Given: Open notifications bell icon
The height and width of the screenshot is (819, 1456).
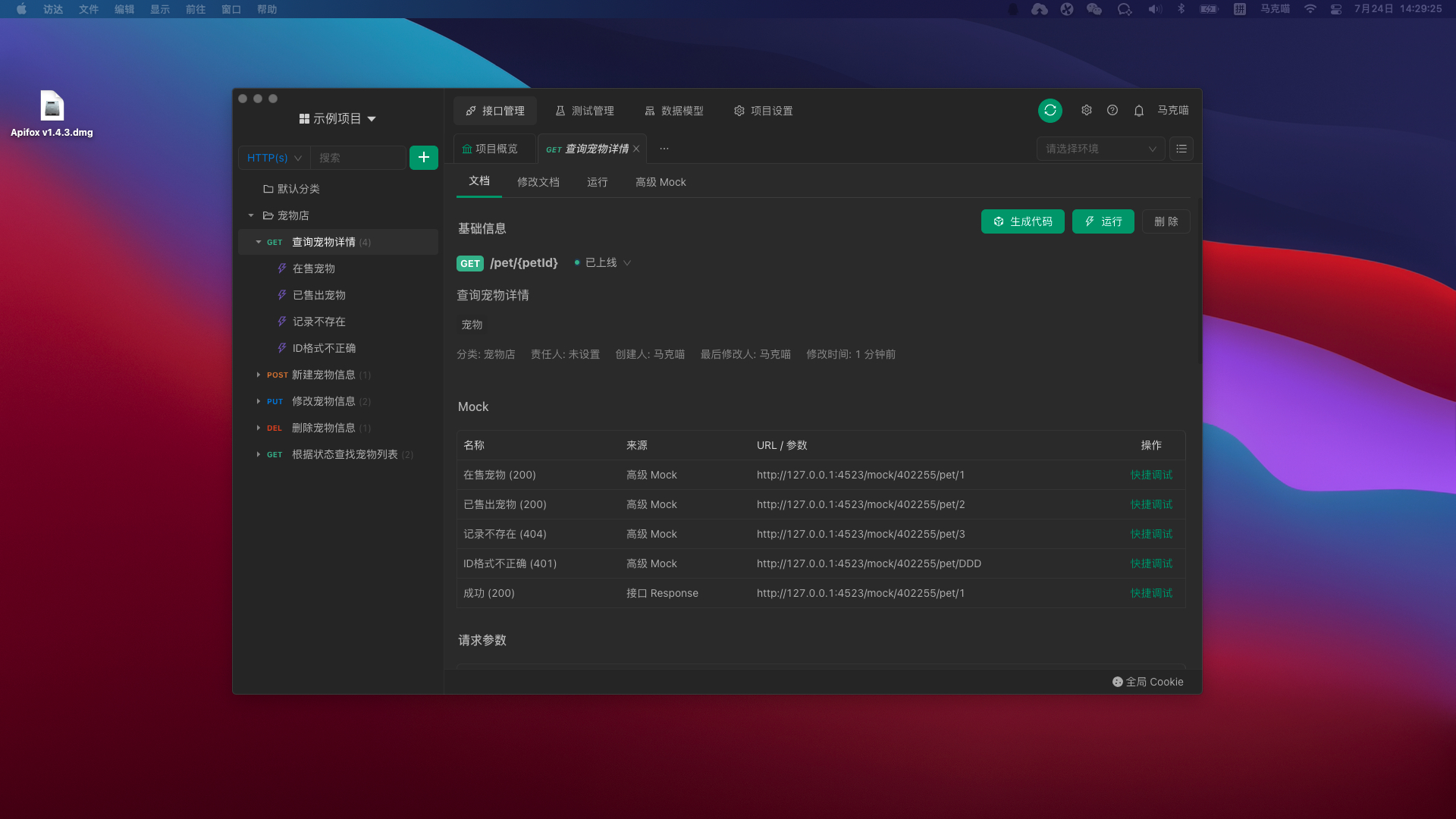Looking at the screenshot, I should 1138,111.
